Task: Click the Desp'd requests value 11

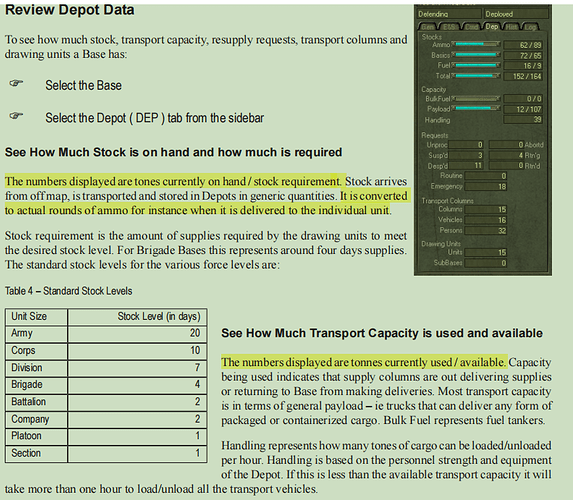Action: click(466, 166)
